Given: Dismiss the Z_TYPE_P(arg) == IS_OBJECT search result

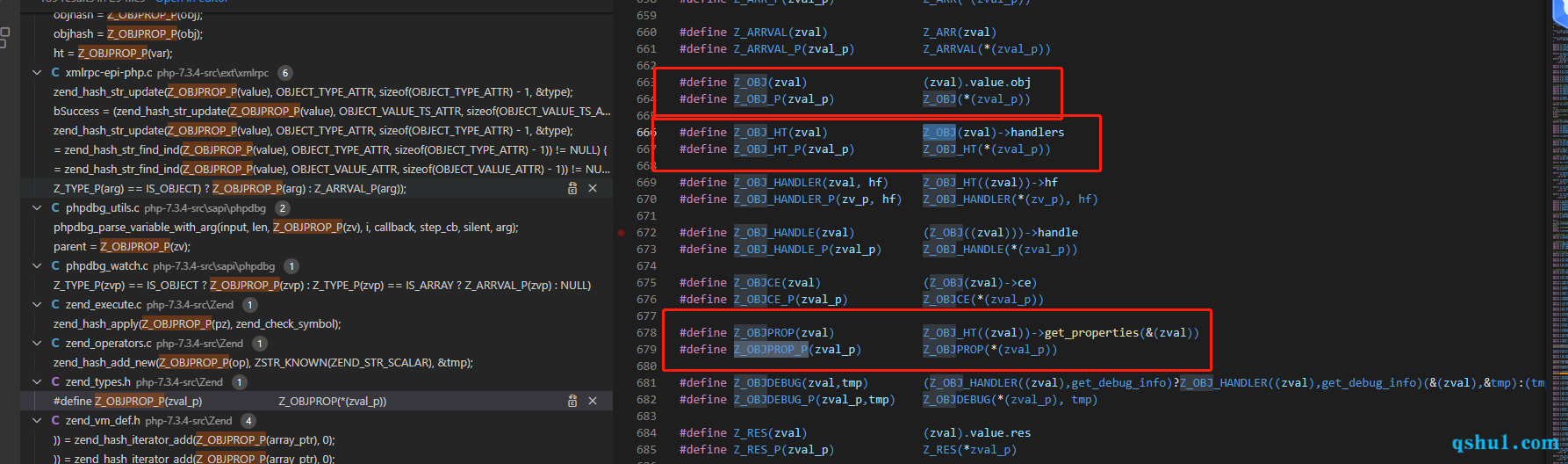Looking at the screenshot, I should (x=593, y=188).
